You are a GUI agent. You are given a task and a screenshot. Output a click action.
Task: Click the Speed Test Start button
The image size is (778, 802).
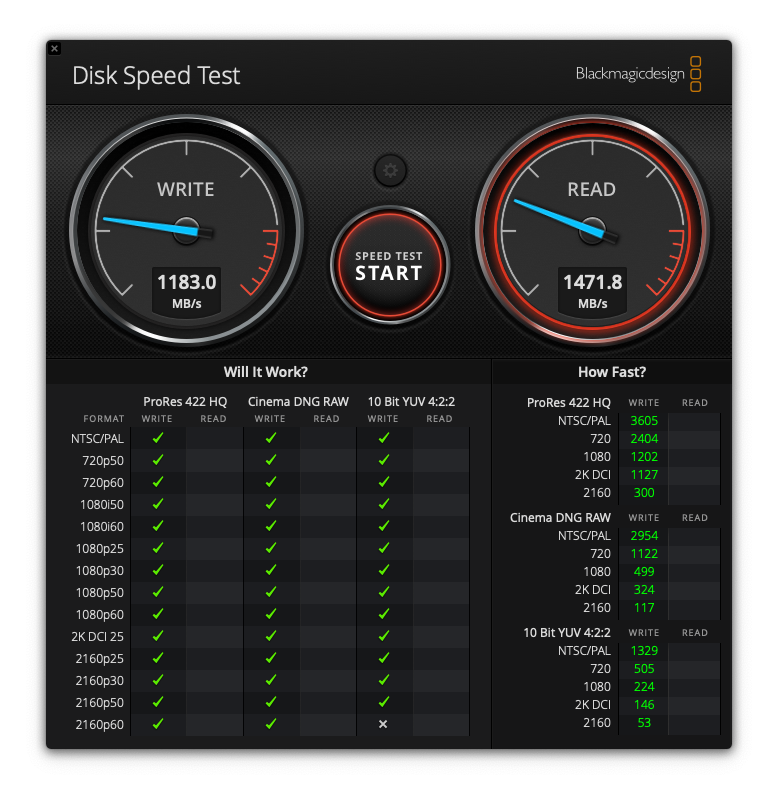click(390, 265)
